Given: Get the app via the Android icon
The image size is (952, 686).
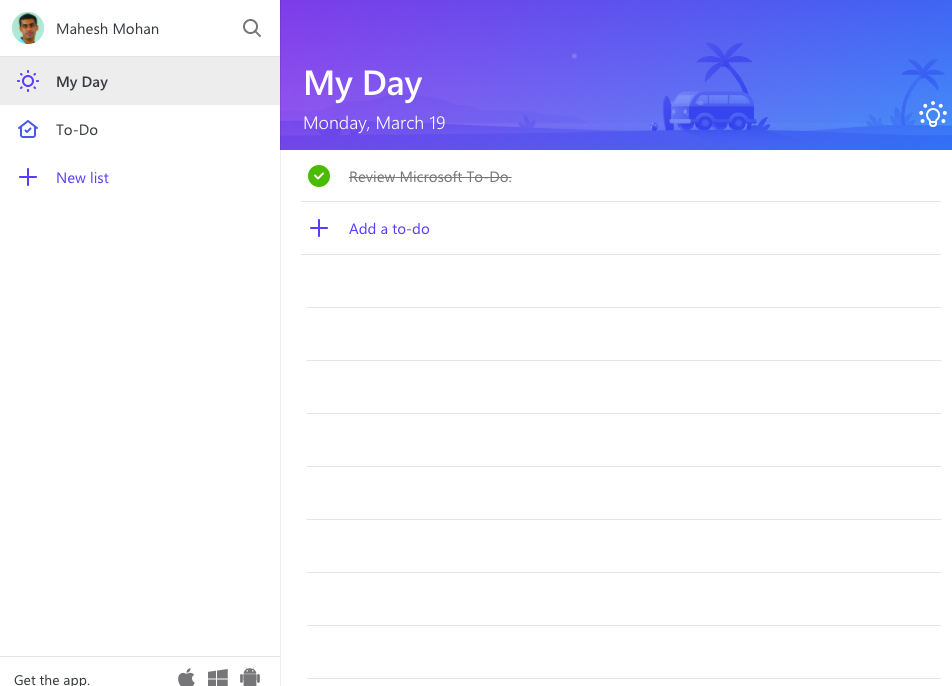Looking at the screenshot, I should (250, 678).
